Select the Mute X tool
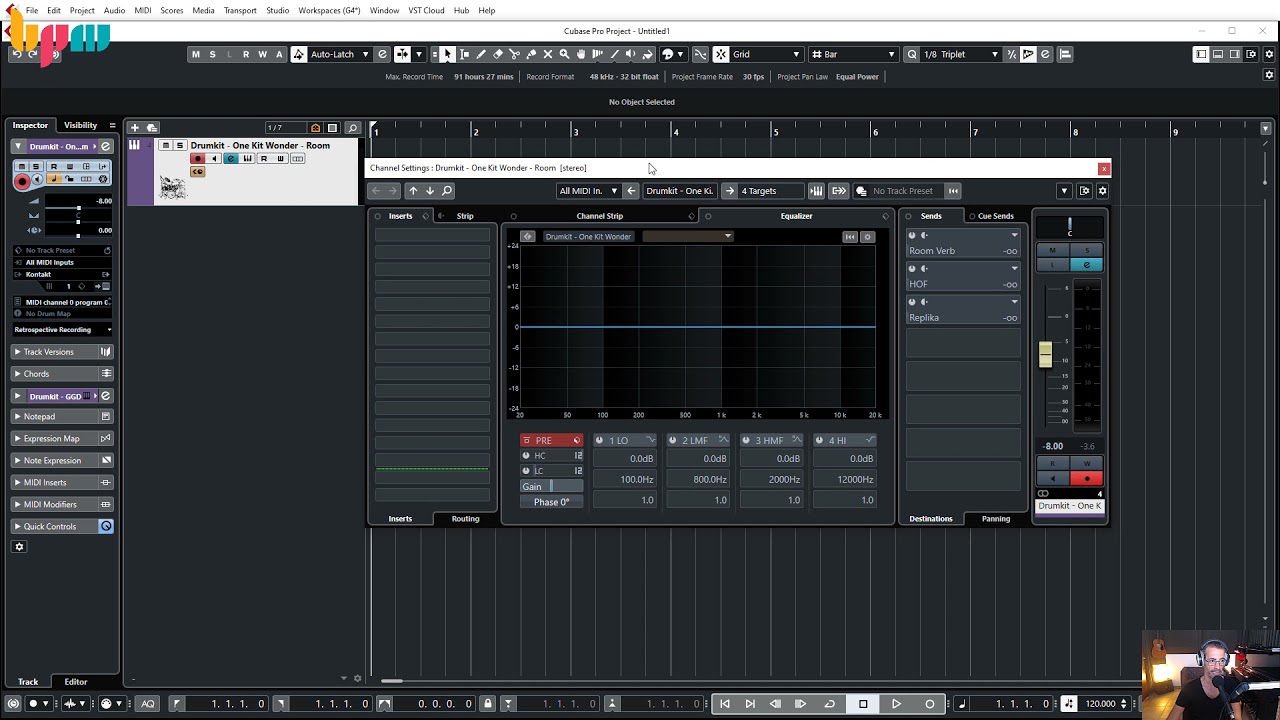1280x720 pixels. click(x=548, y=54)
